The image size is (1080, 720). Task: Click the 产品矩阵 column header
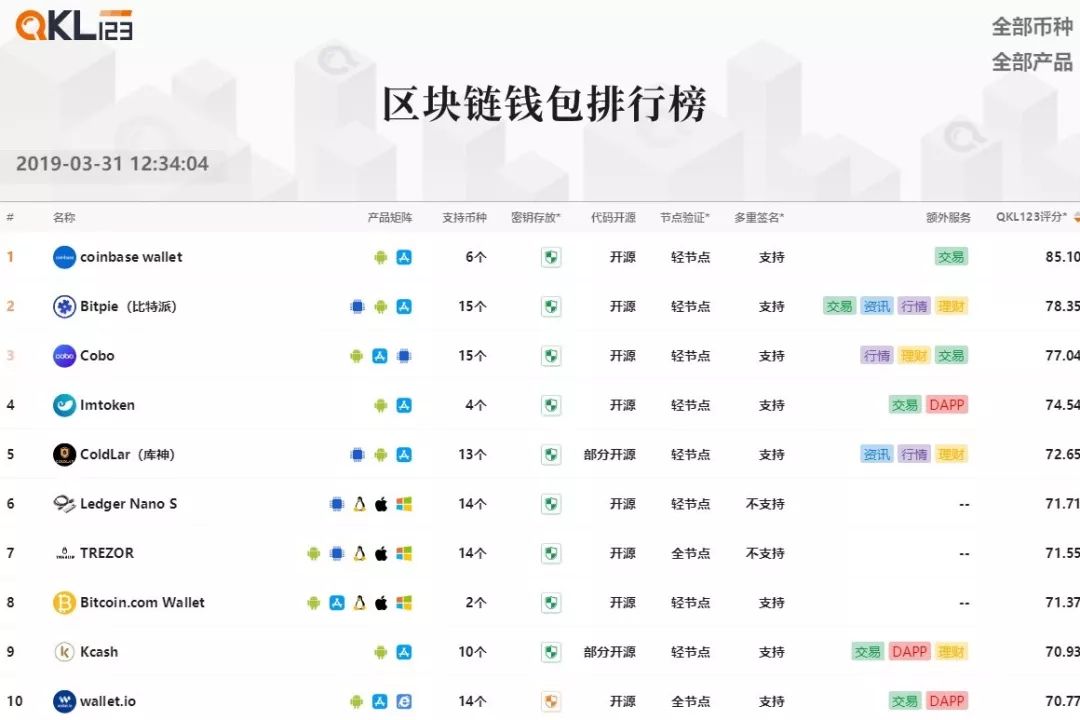point(390,218)
